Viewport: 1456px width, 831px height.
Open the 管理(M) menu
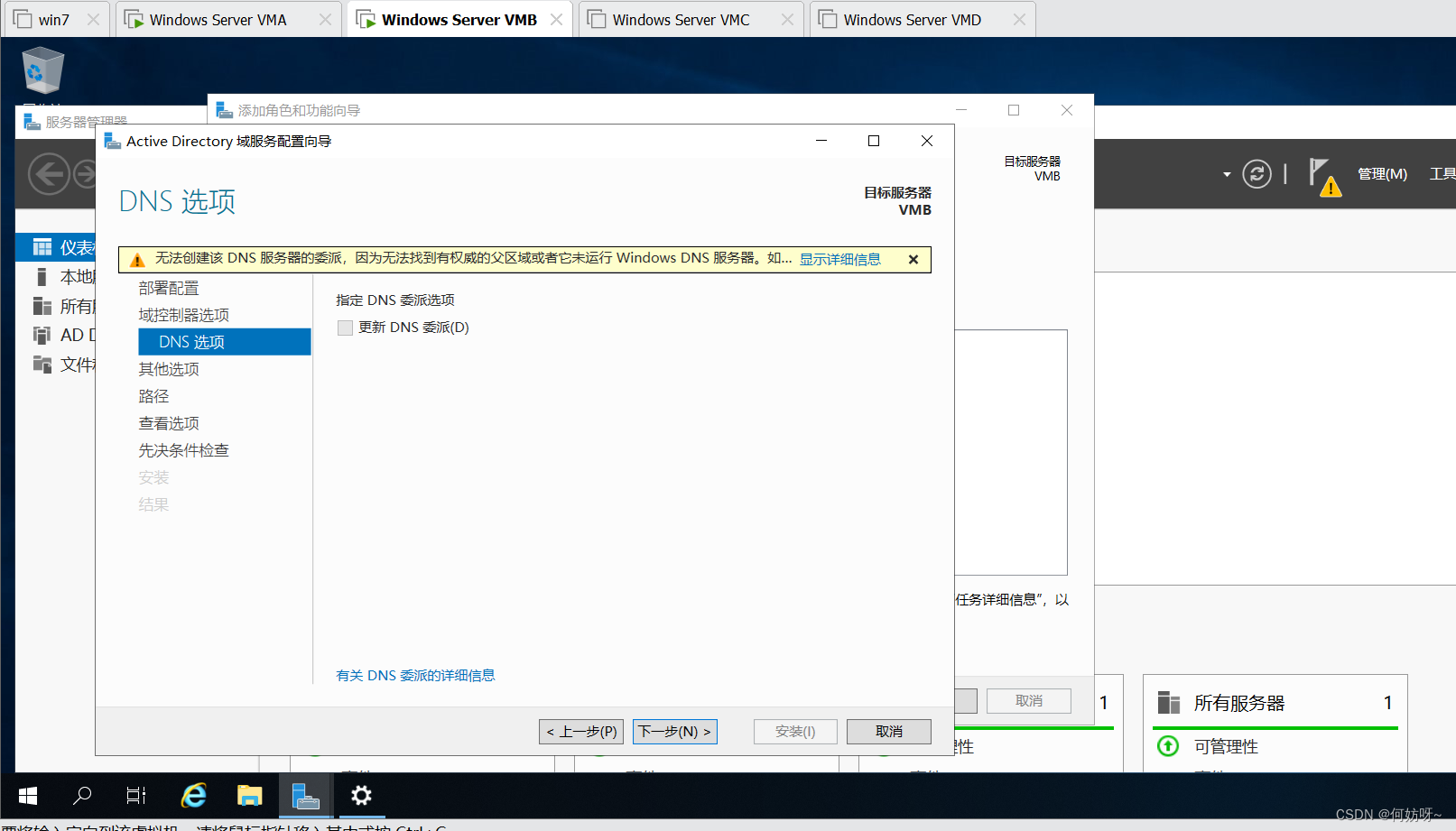pyautogui.click(x=1382, y=173)
